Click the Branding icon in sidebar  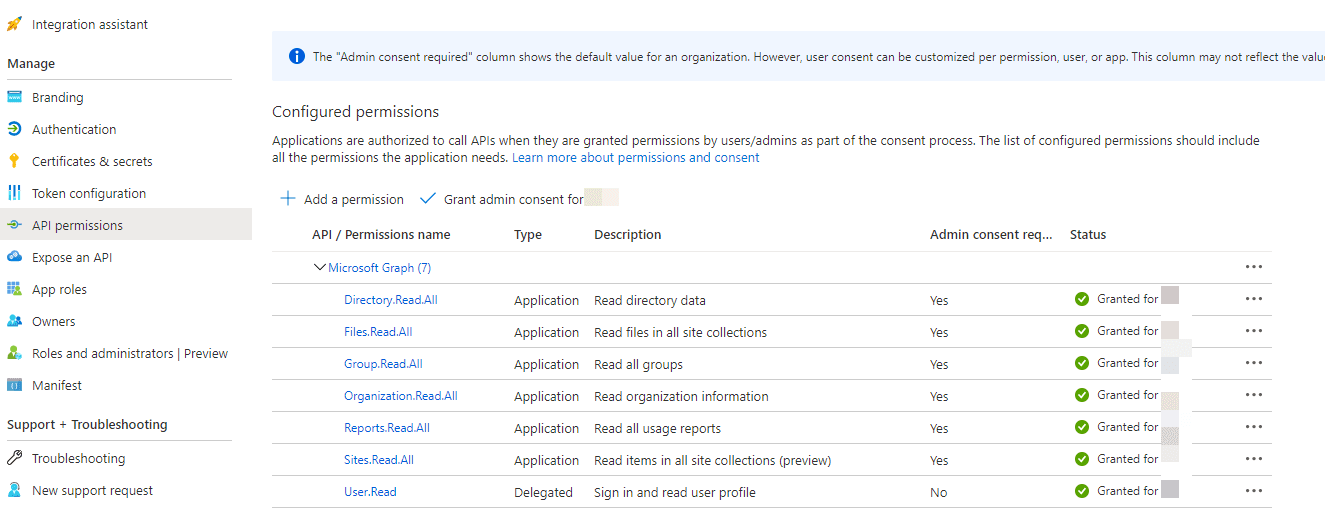14,97
